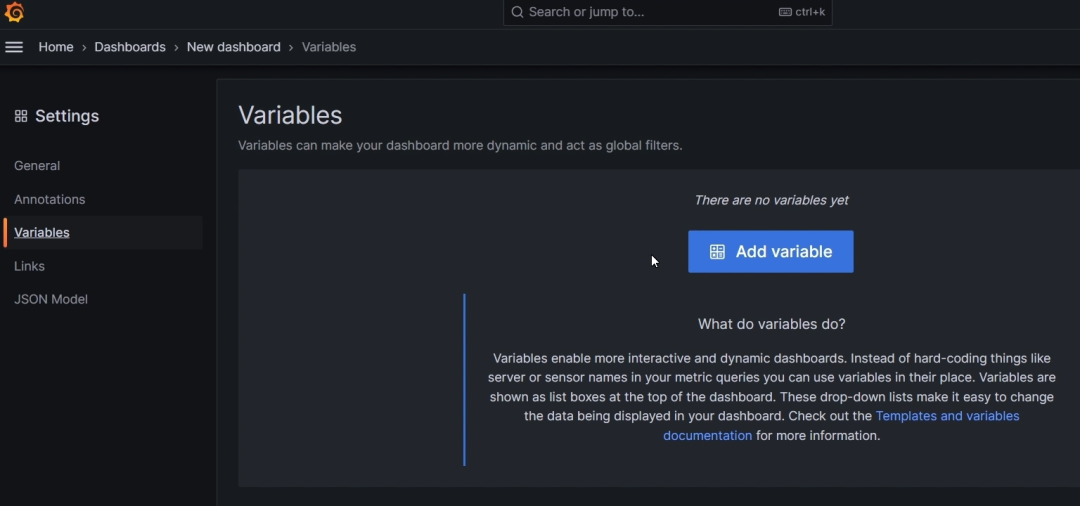Go to Home breadcrumb
Image resolution: width=1080 pixels, height=506 pixels.
[x=56, y=47]
